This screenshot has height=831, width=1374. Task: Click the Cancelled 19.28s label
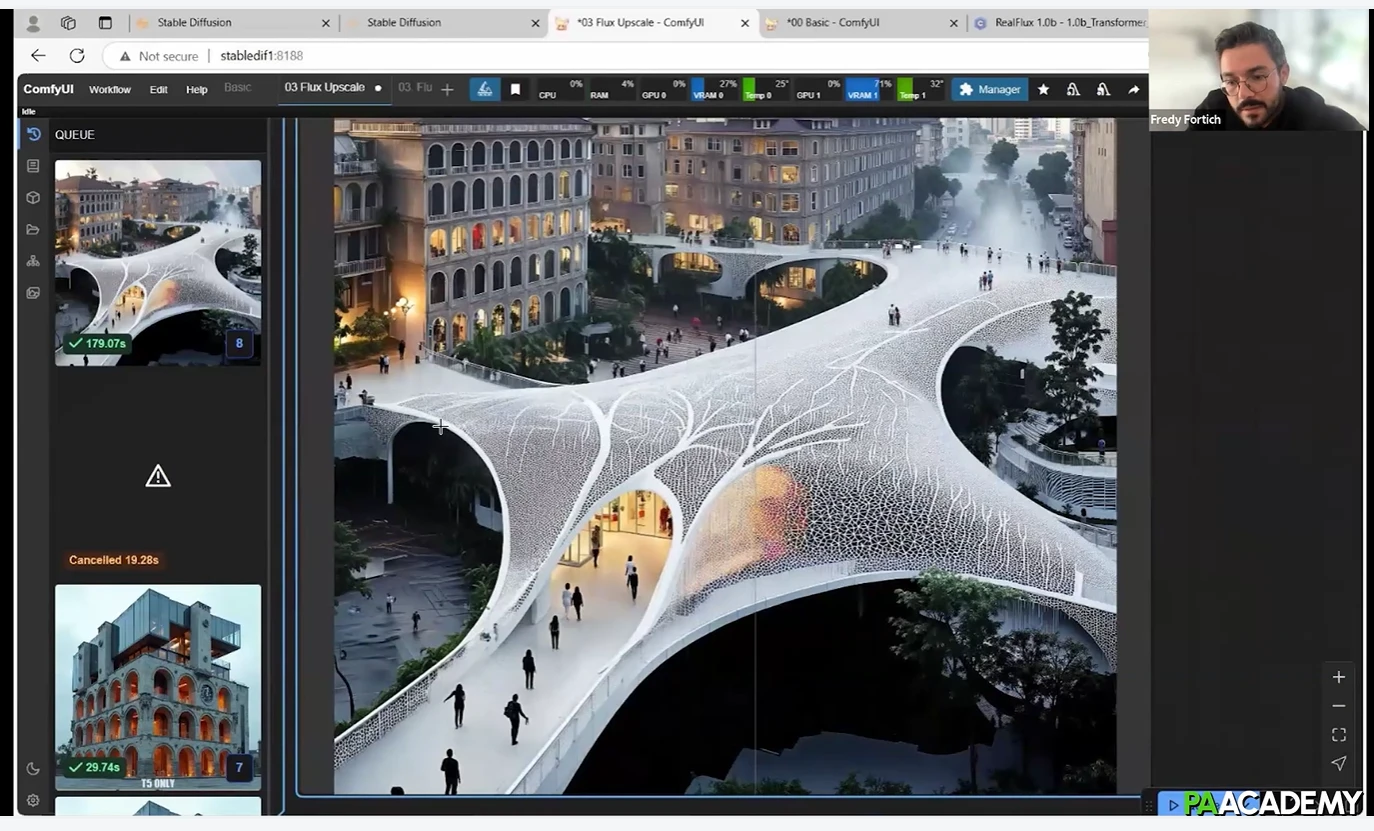pyautogui.click(x=113, y=559)
